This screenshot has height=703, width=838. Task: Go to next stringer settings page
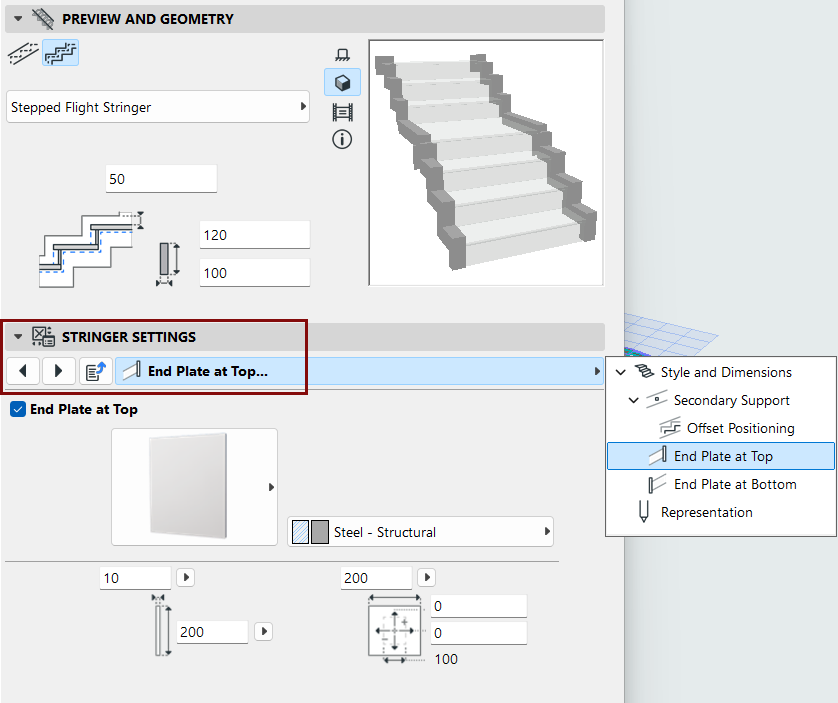click(x=58, y=371)
